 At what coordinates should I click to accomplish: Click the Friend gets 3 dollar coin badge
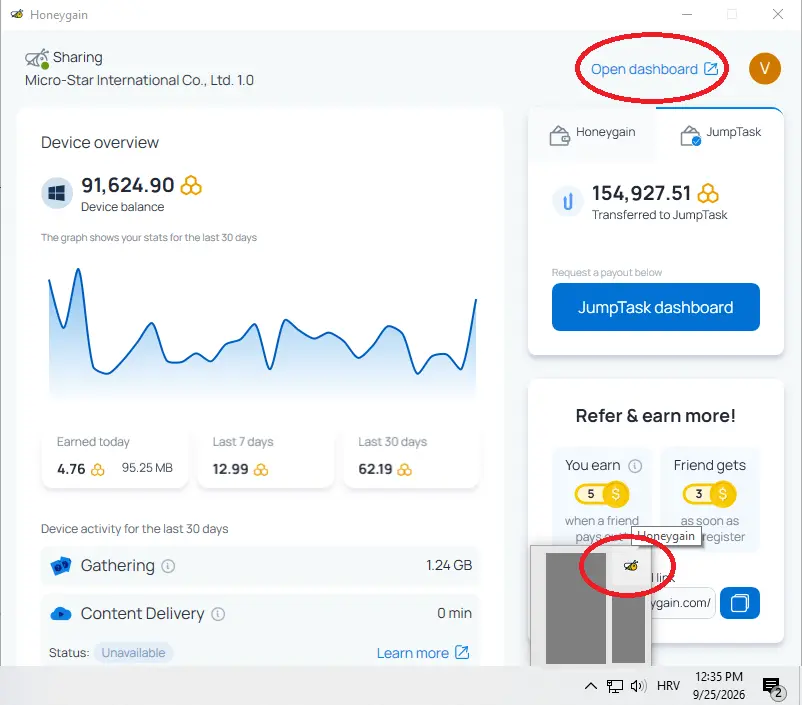[709, 494]
